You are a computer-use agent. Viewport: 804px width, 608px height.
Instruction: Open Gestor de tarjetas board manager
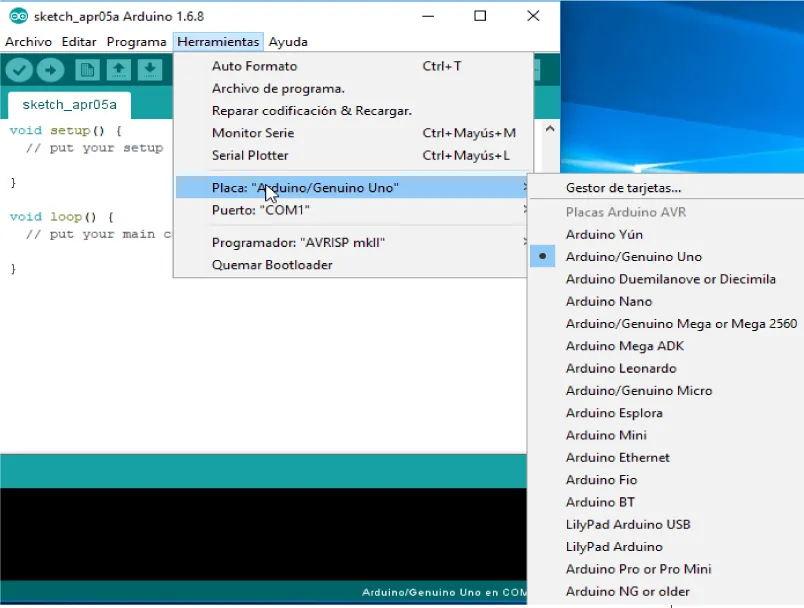click(x=623, y=188)
